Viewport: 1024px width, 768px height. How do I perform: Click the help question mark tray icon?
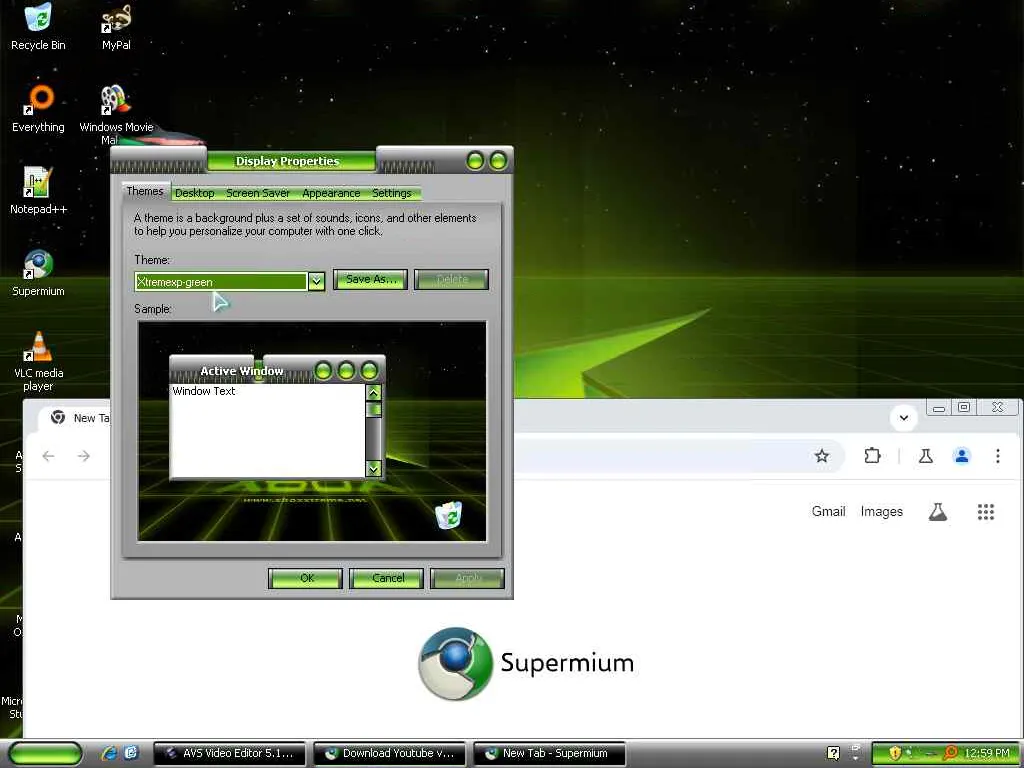[x=833, y=753]
